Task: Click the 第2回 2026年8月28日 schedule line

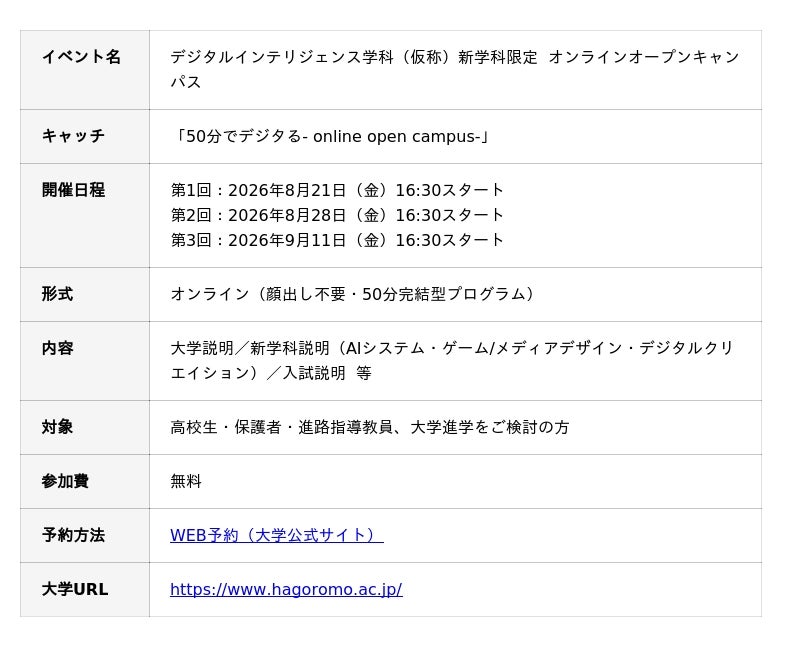Action: [x=337, y=215]
